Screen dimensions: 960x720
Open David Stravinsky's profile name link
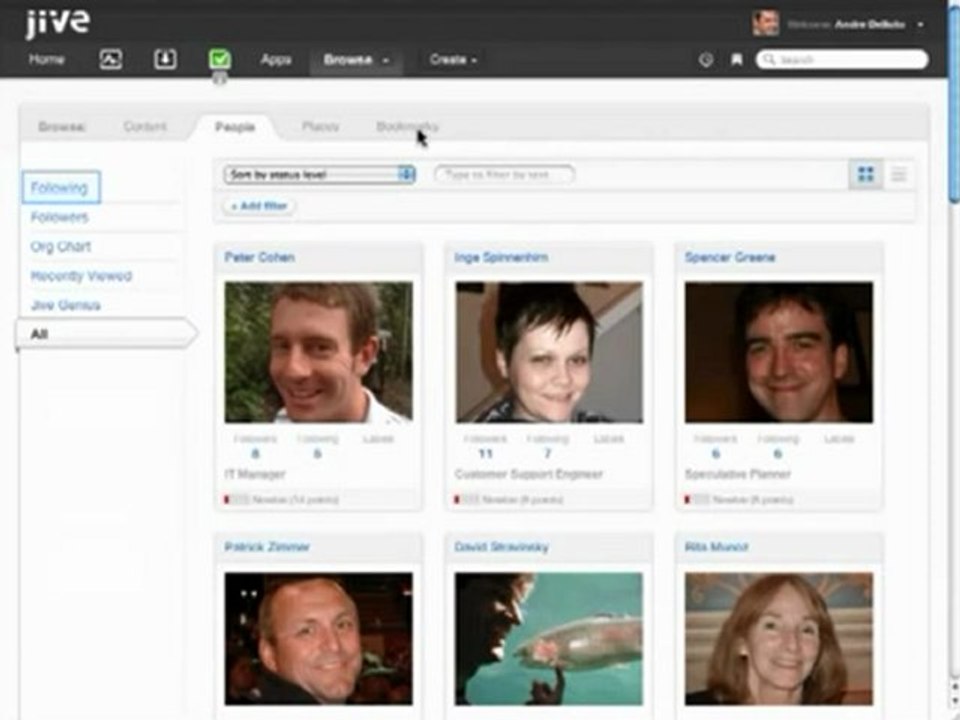(x=501, y=547)
